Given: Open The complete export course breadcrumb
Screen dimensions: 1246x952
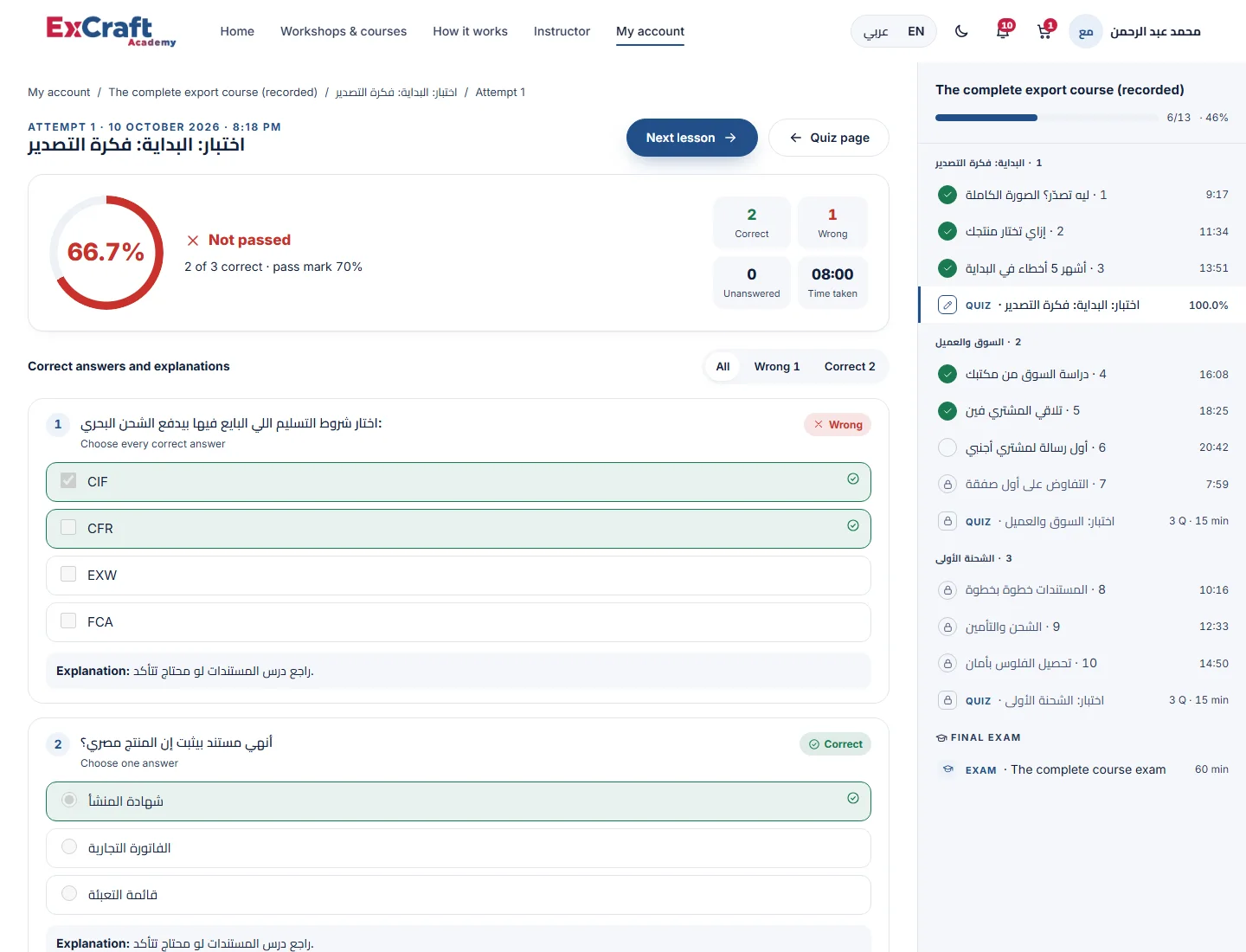Looking at the screenshot, I should (x=213, y=93).
